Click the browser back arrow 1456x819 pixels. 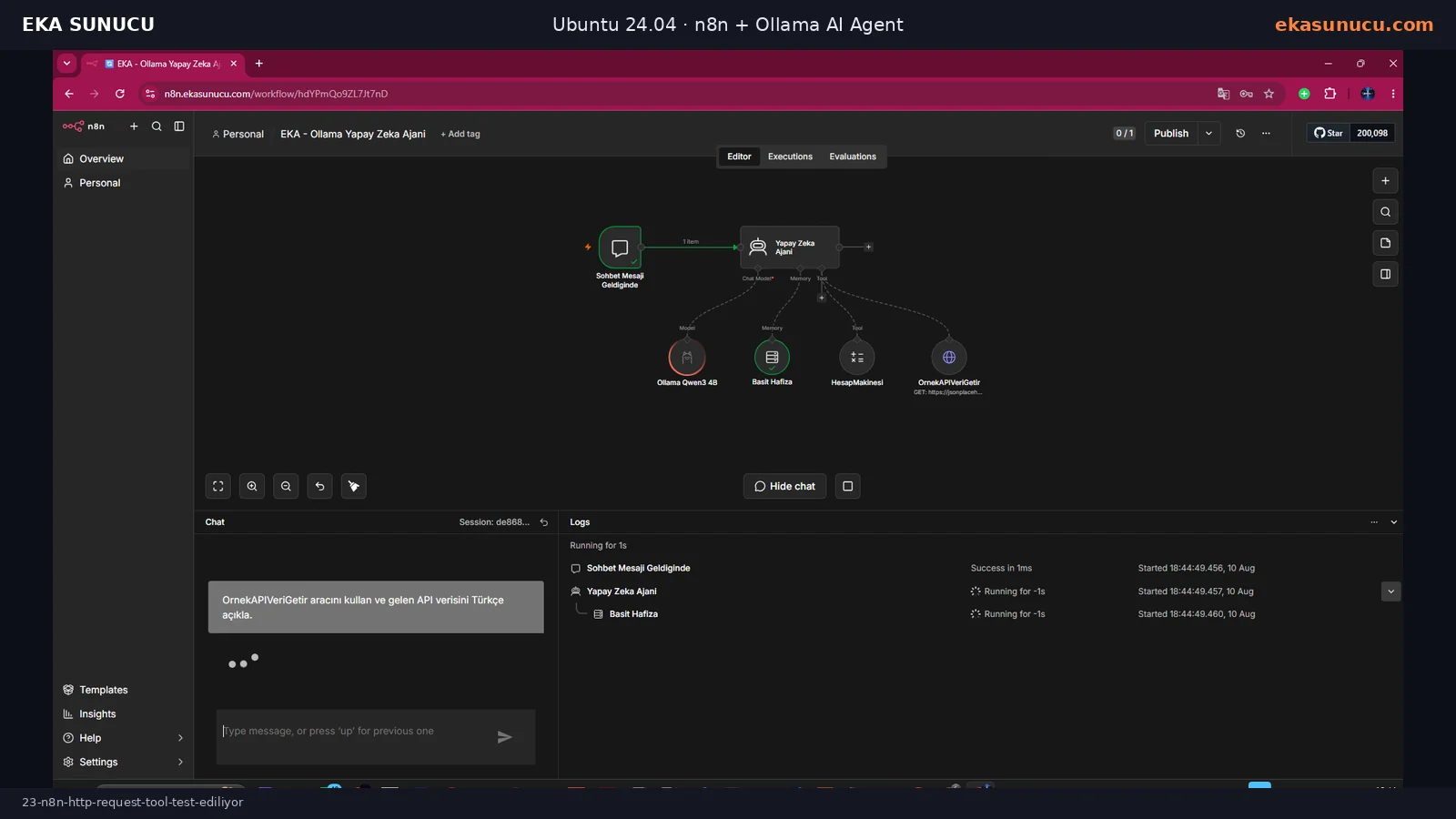click(x=69, y=94)
